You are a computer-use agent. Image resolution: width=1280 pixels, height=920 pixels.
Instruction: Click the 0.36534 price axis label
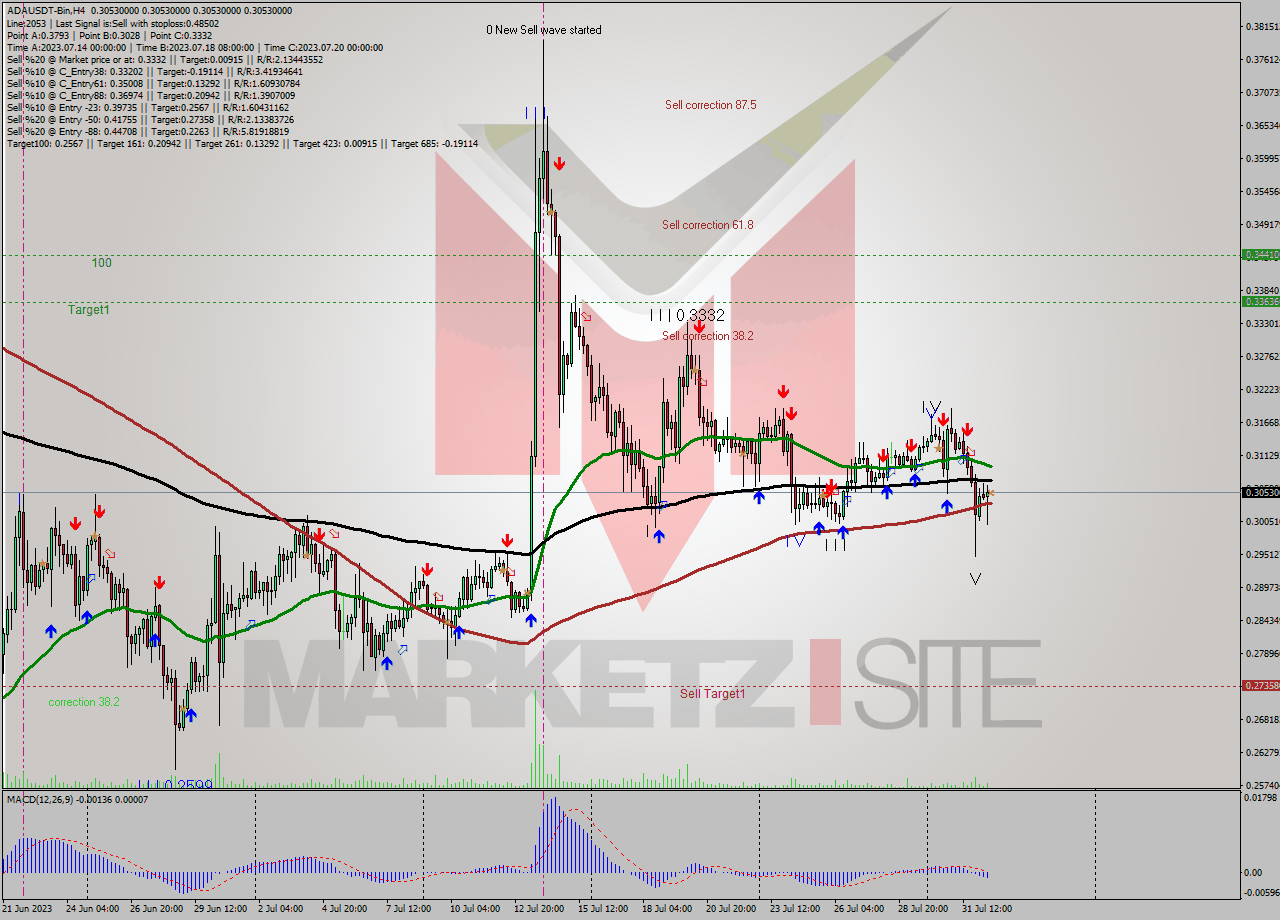[x=1262, y=125]
